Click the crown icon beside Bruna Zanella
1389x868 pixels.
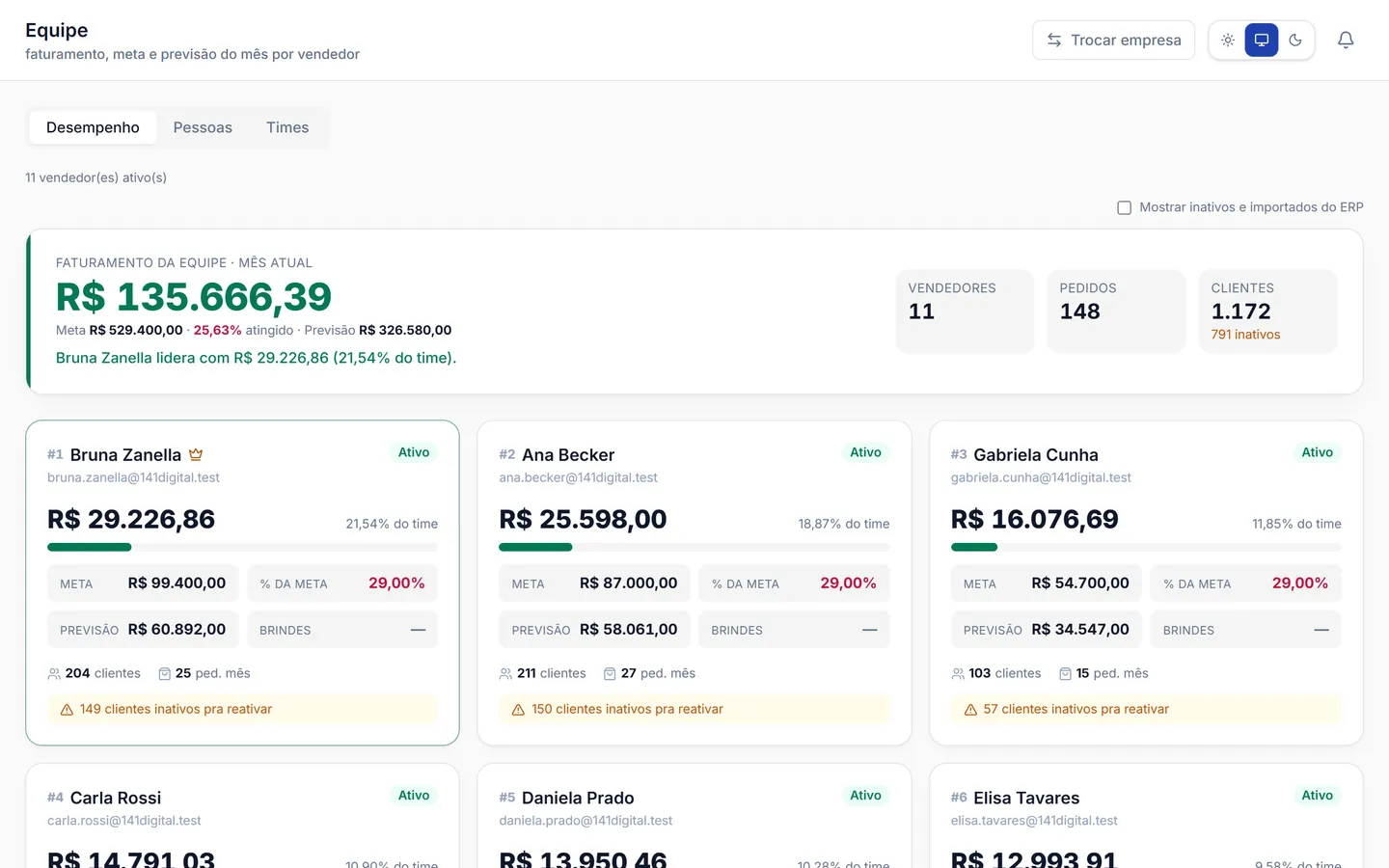click(x=196, y=454)
